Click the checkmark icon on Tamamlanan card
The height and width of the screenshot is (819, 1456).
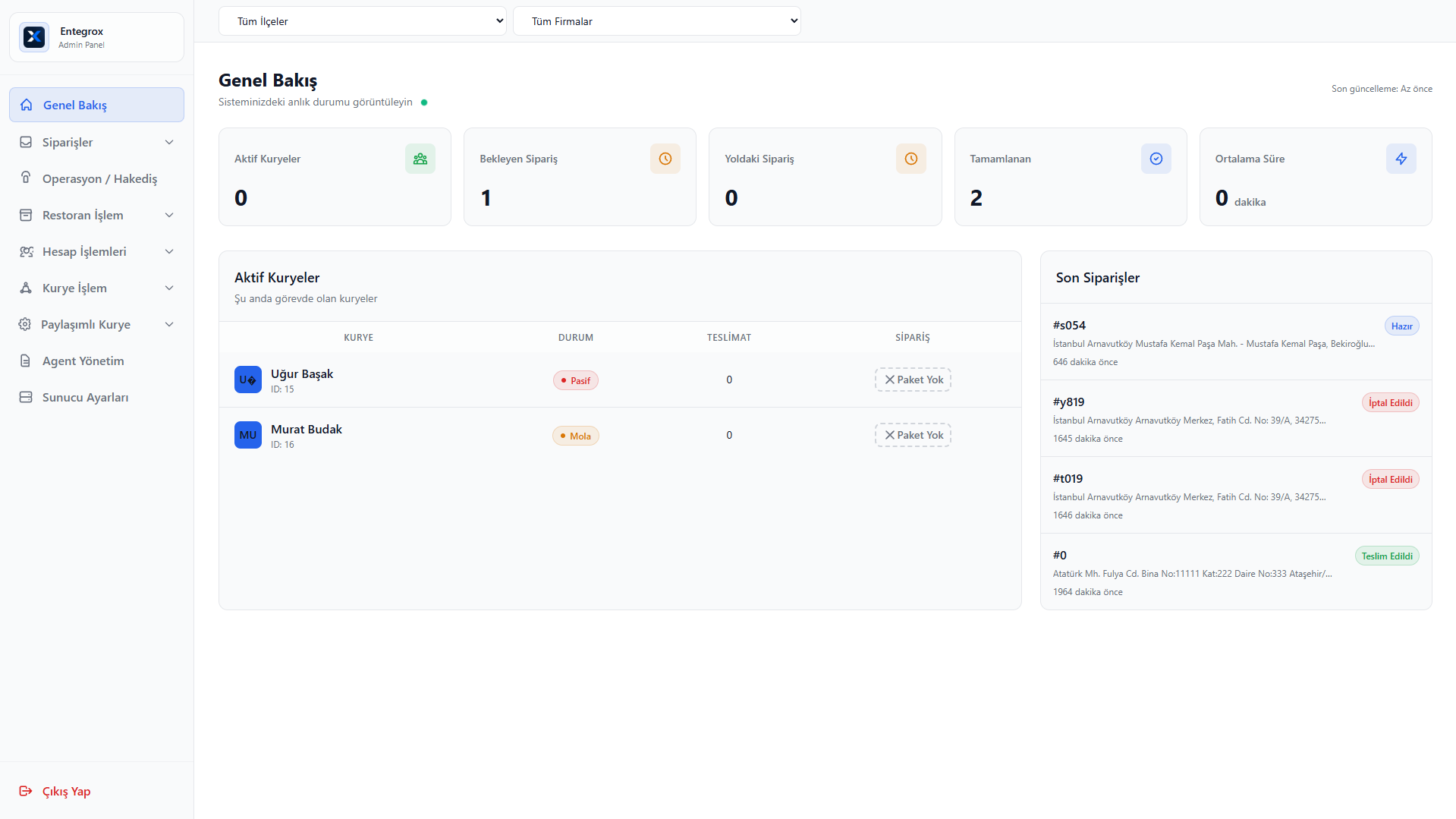tap(1156, 159)
